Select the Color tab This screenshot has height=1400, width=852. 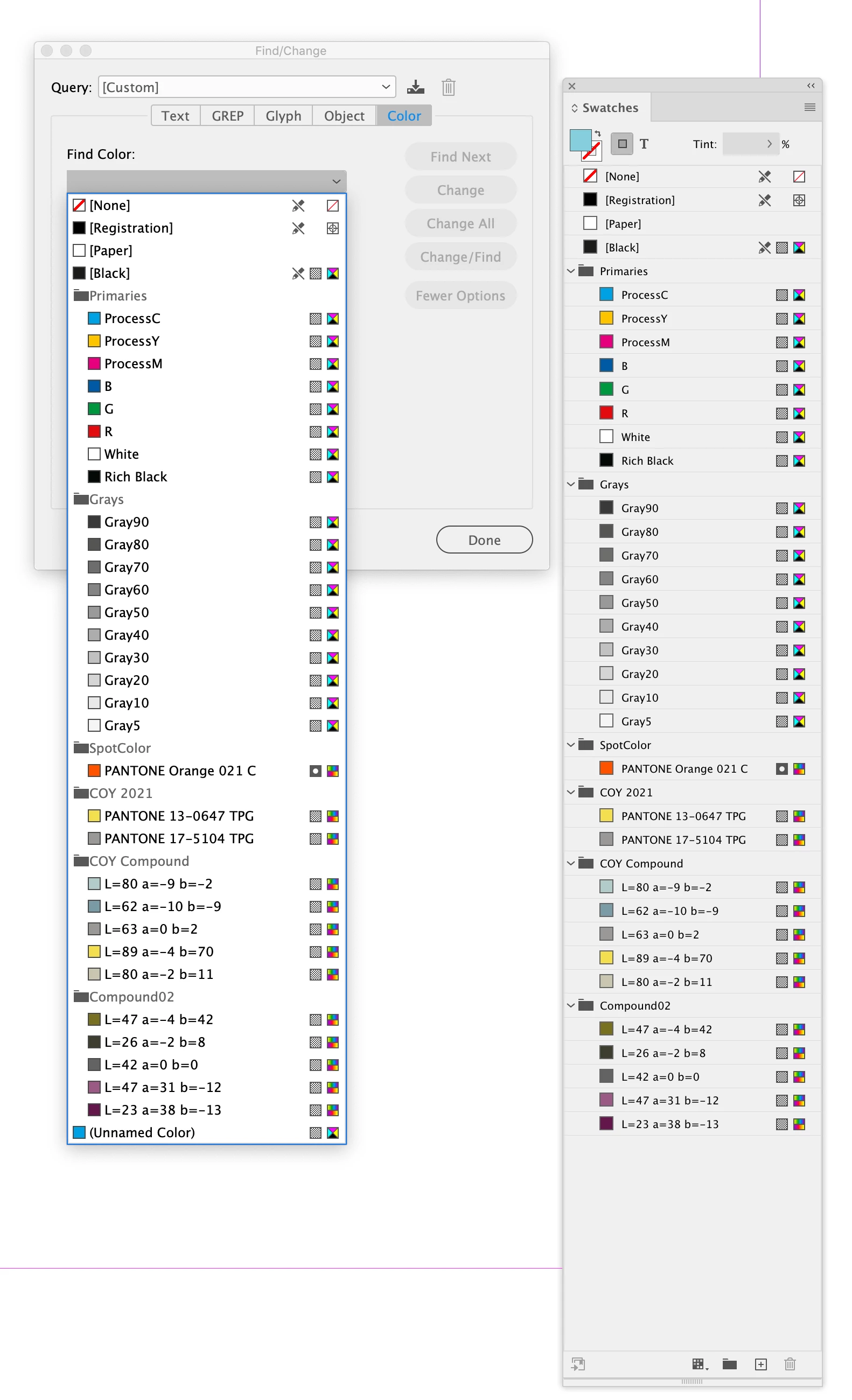(x=404, y=115)
